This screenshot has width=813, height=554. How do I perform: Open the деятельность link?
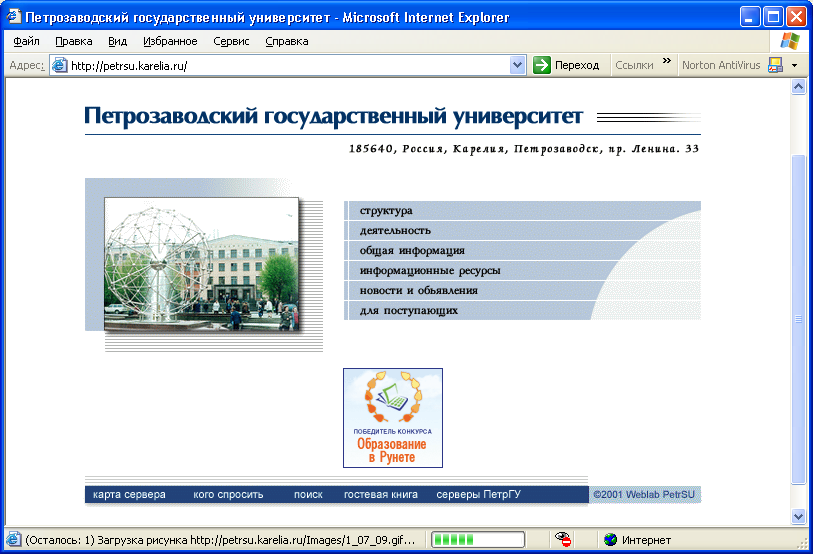click(x=395, y=230)
